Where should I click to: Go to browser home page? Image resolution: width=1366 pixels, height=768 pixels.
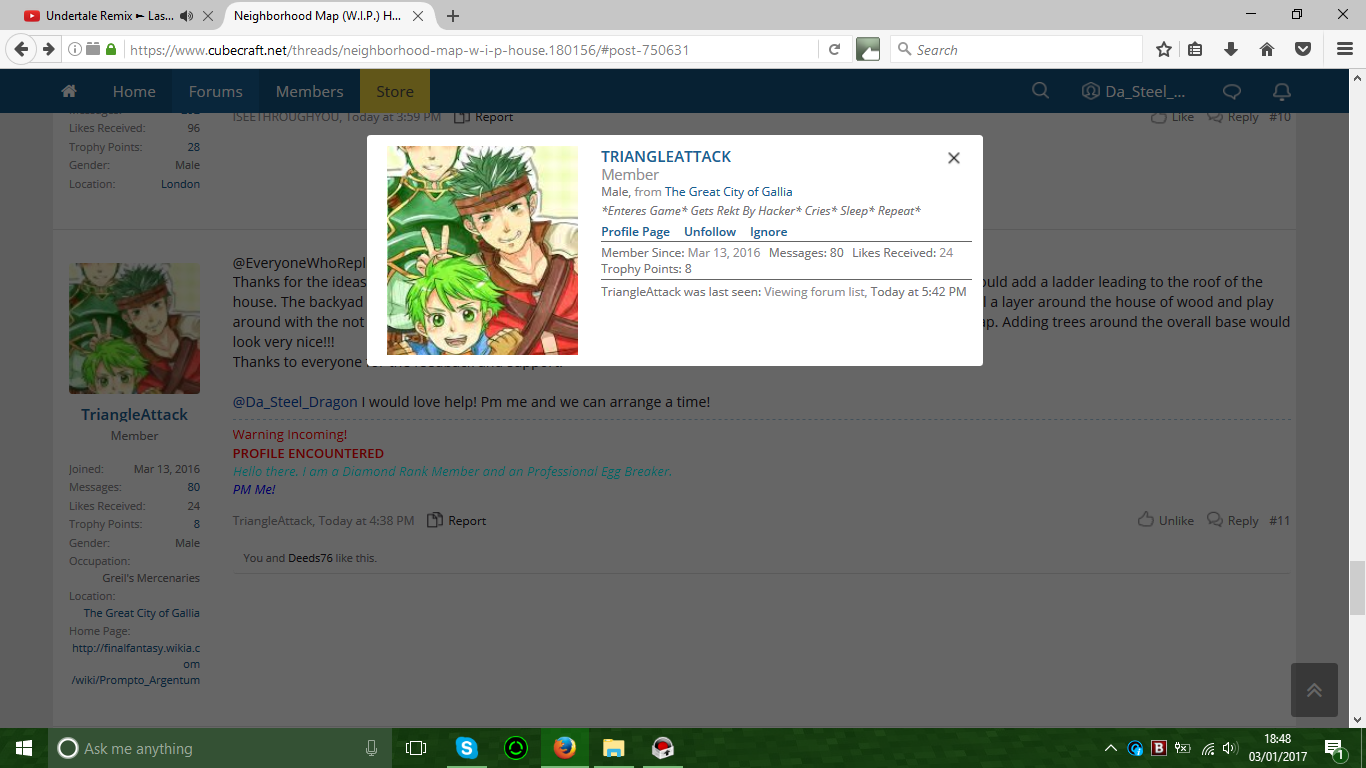pos(1267,50)
